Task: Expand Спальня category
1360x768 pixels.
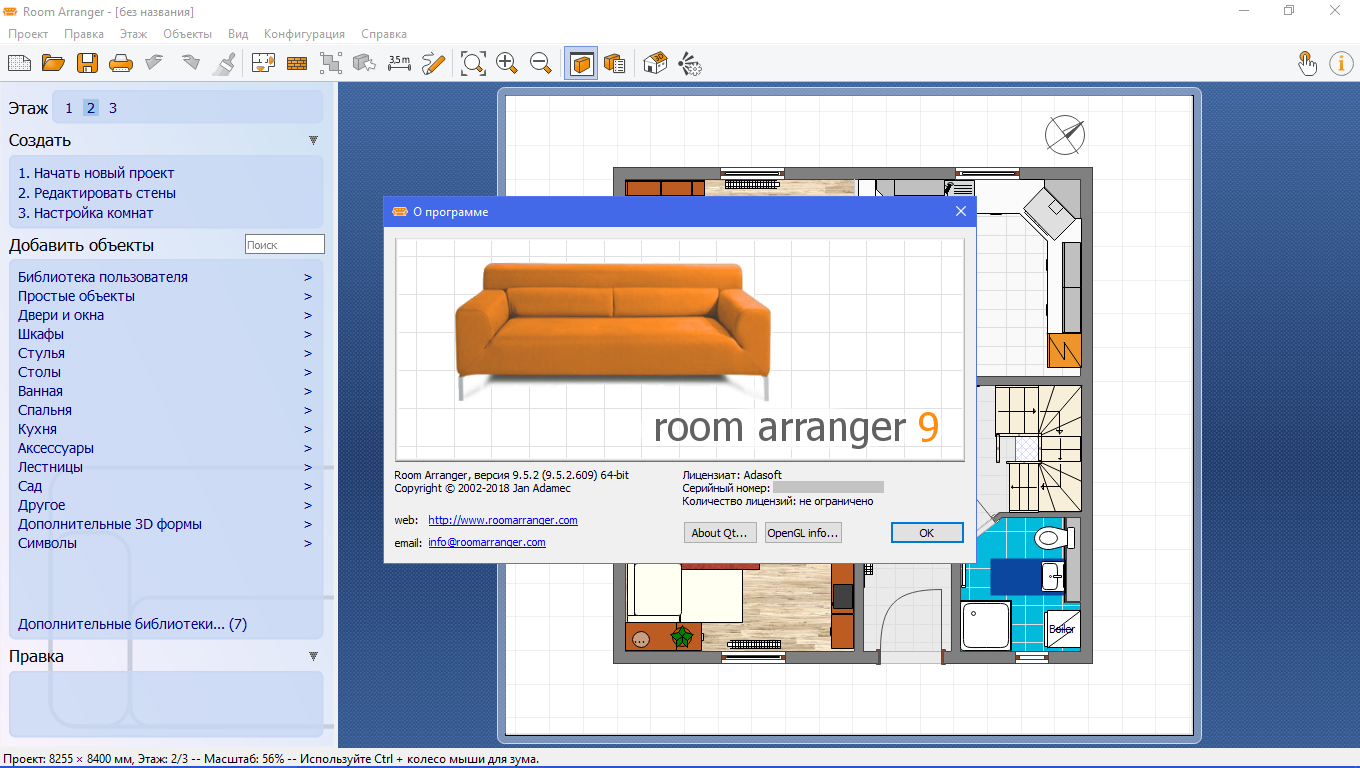Action: 165,410
